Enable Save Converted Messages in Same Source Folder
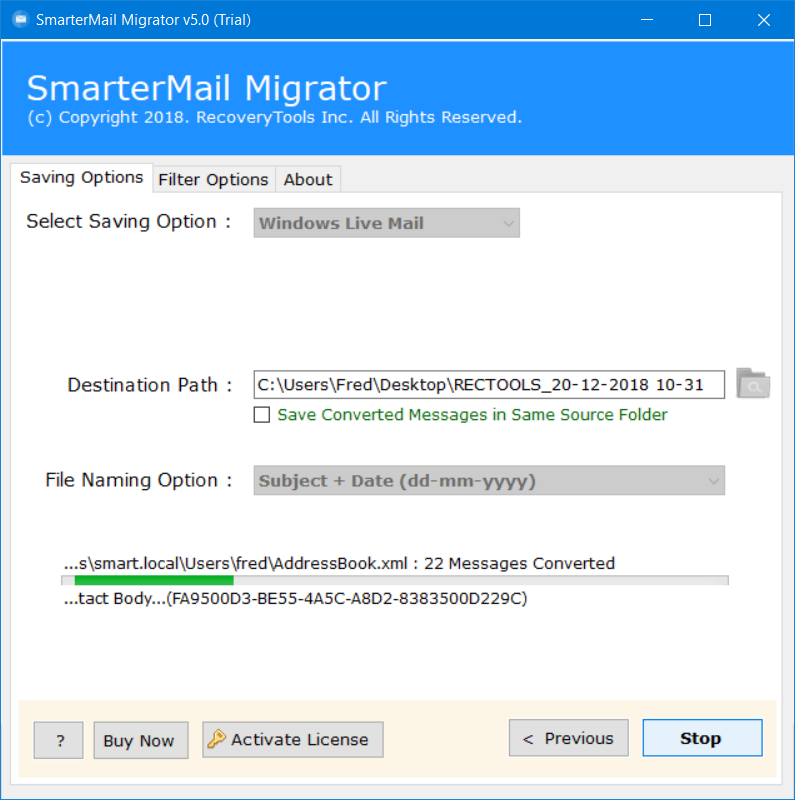Screen dimensions: 795x800 click(x=262, y=415)
